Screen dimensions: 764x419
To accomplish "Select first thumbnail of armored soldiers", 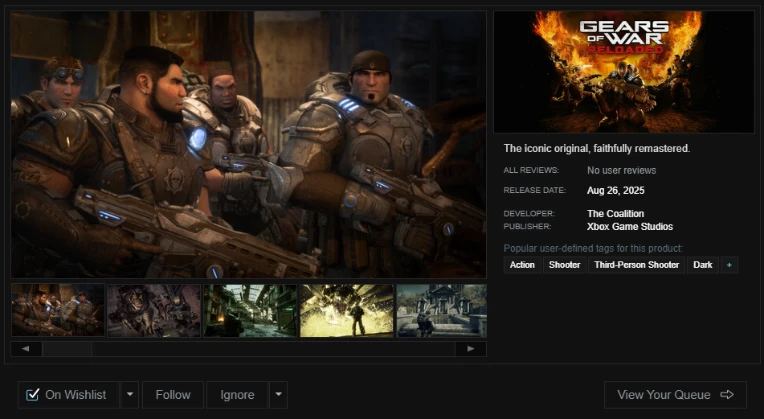I will (x=58, y=310).
